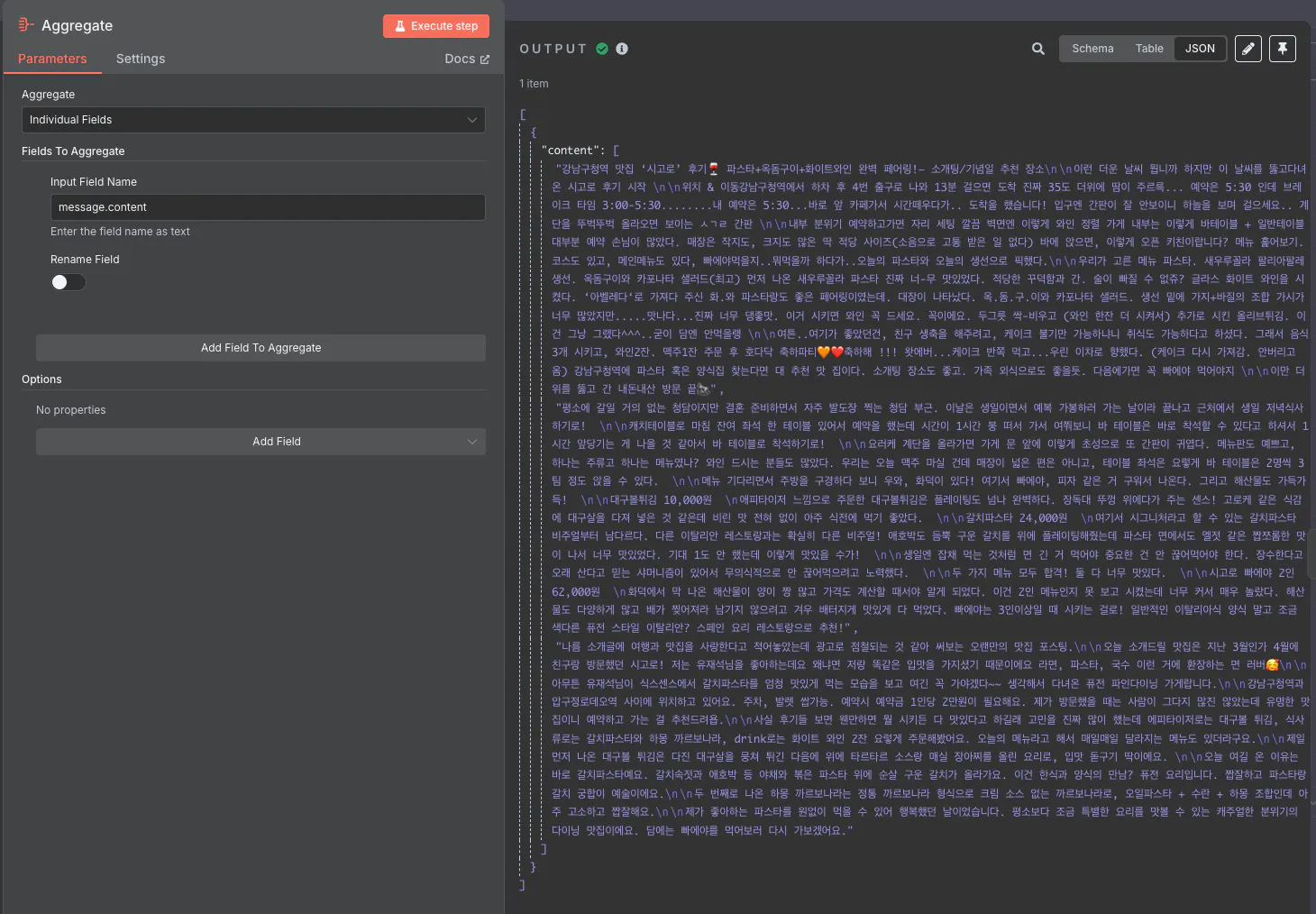Click the "Options" section label
1316x914 pixels.
pyautogui.click(x=41, y=379)
